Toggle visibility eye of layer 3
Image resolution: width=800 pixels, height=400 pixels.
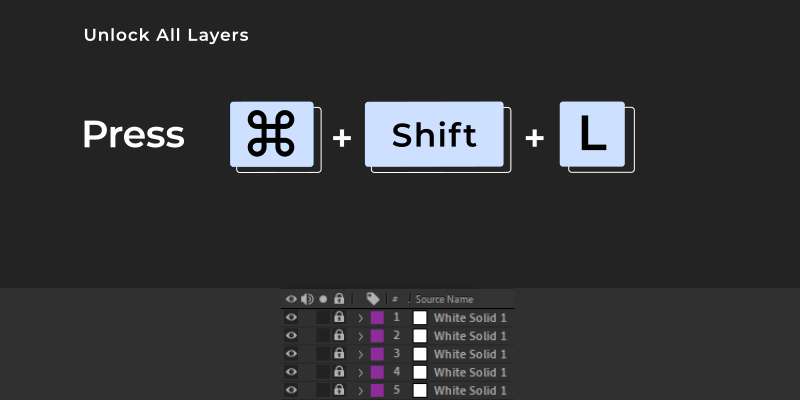tap(291, 354)
